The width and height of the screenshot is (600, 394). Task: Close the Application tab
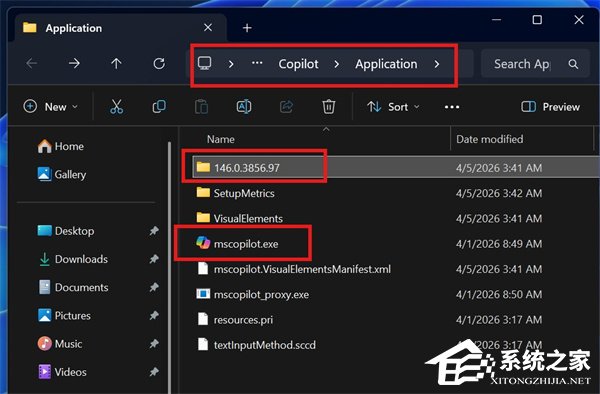[208, 28]
